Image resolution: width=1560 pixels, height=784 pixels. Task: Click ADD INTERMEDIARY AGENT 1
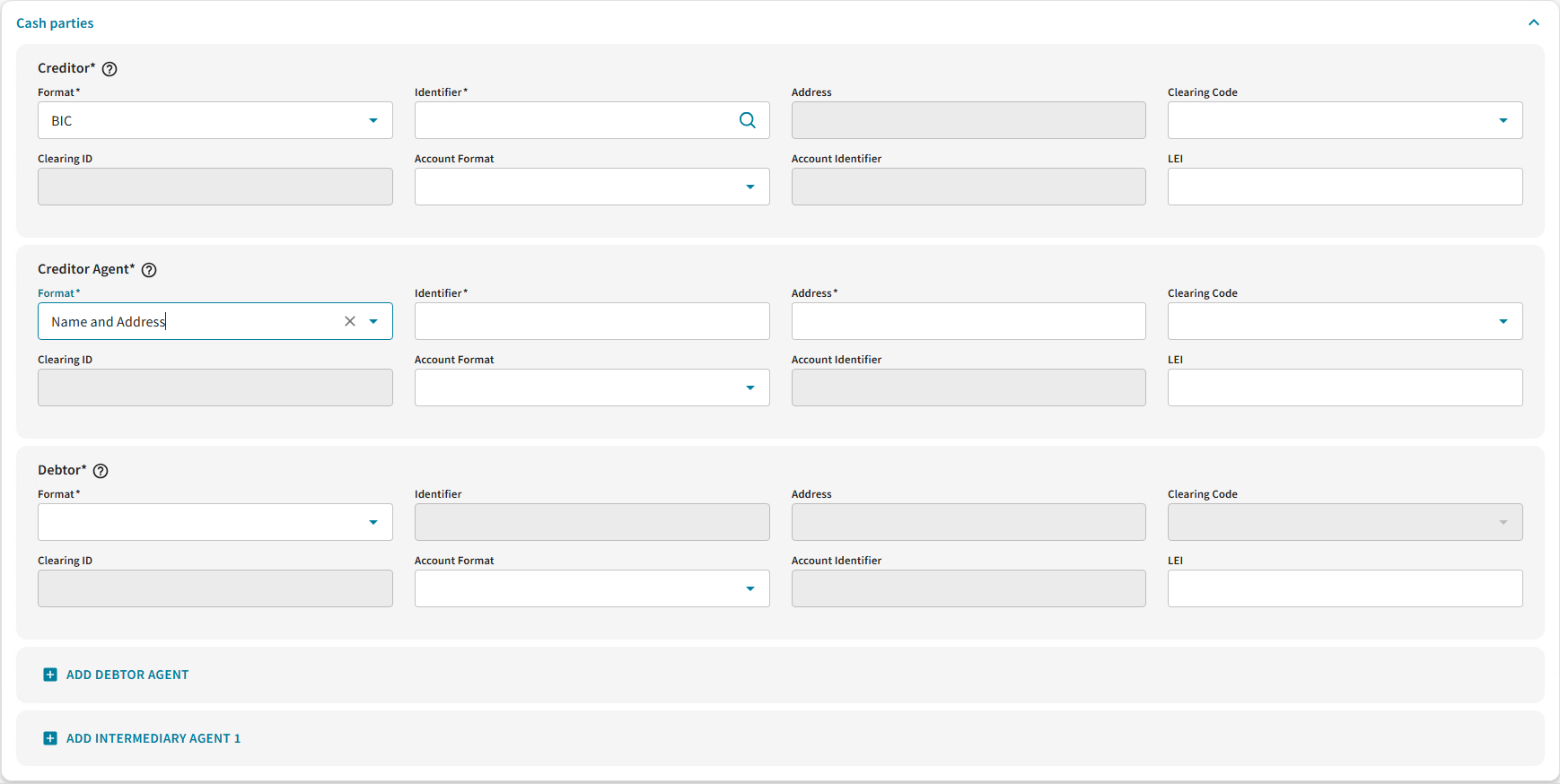click(153, 738)
